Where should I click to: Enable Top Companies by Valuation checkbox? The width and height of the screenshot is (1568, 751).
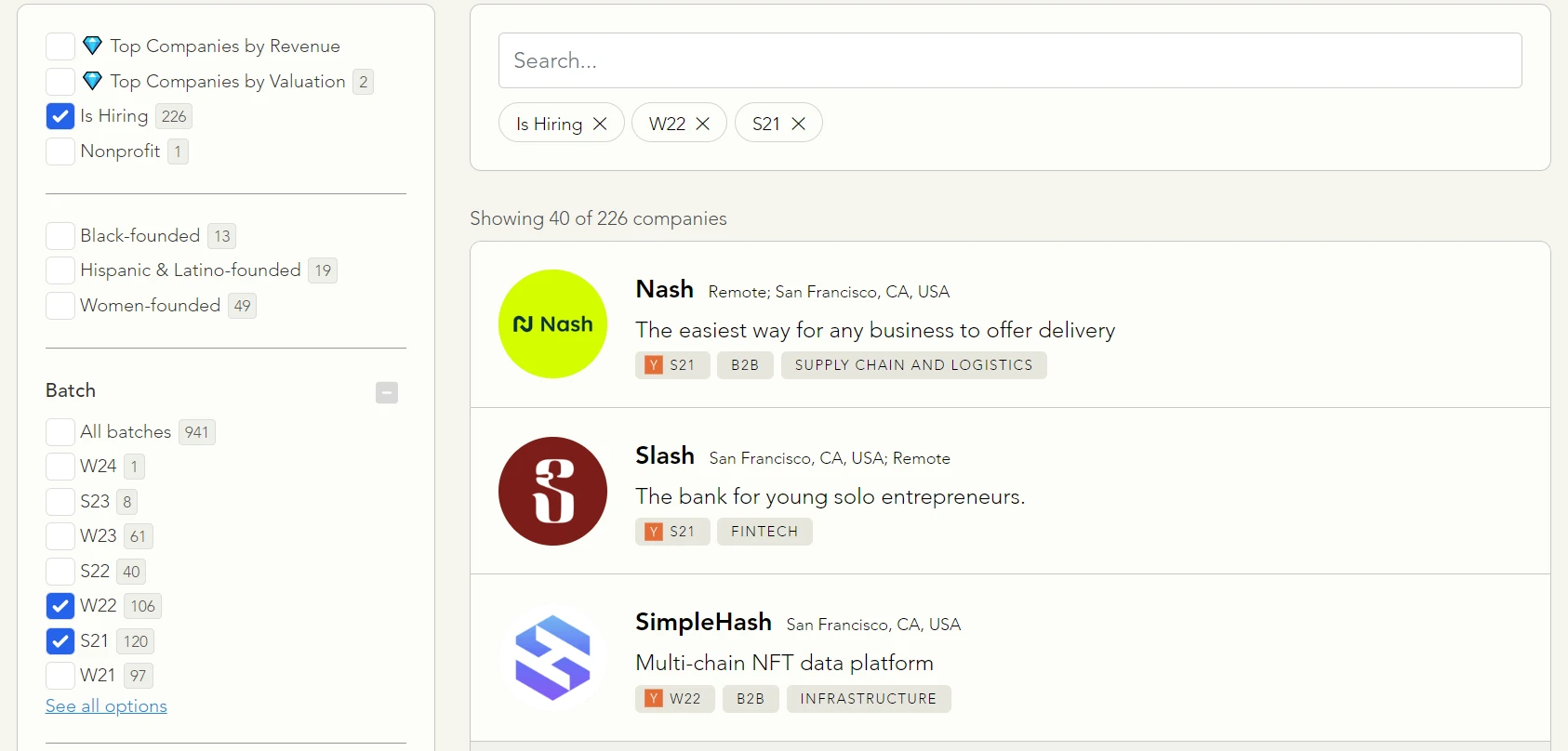[60, 82]
